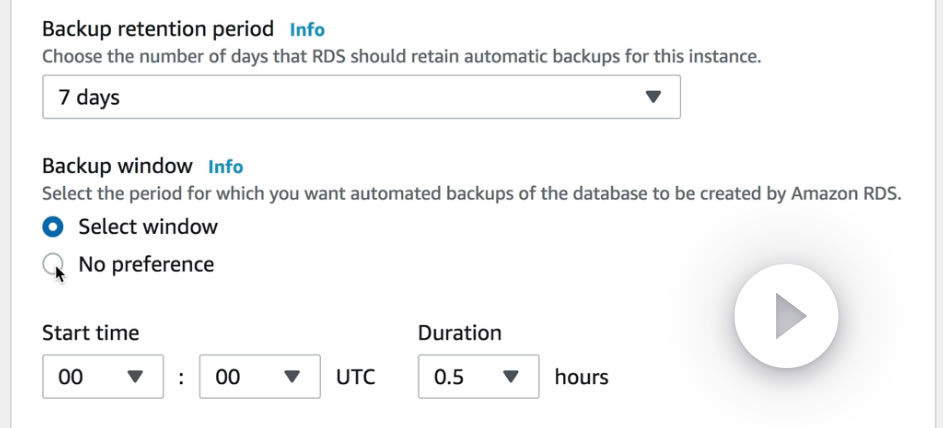This screenshot has height=428, width=943.
Task: Click the "No preference" option label text
Action: coord(146,264)
